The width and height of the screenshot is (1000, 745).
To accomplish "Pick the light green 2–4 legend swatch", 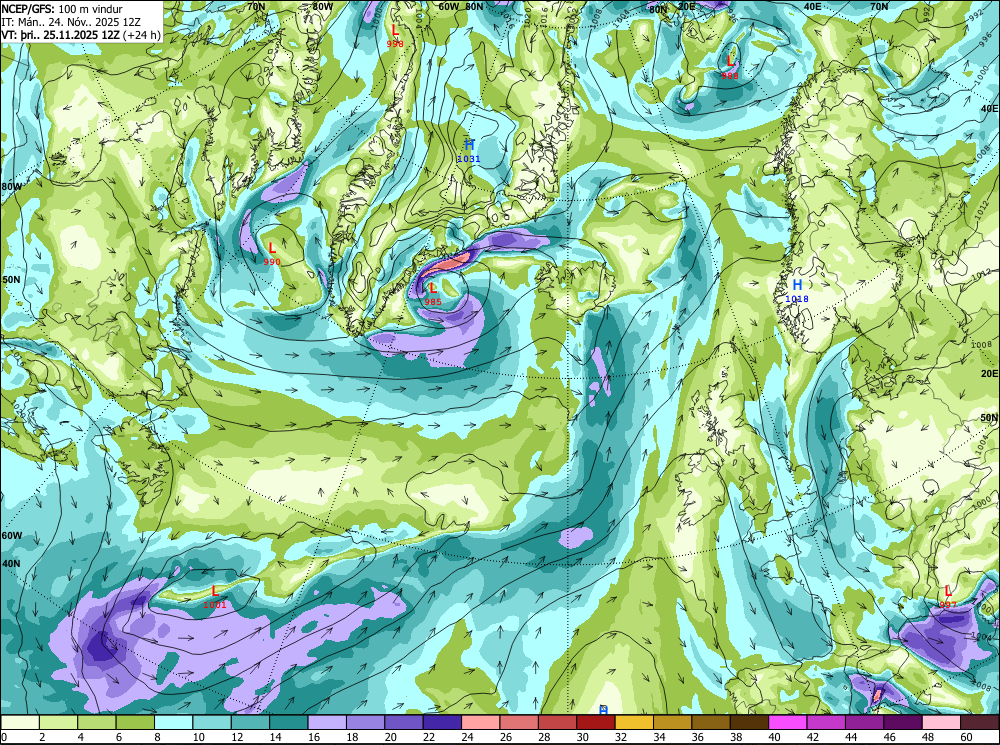I will (59, 722).
